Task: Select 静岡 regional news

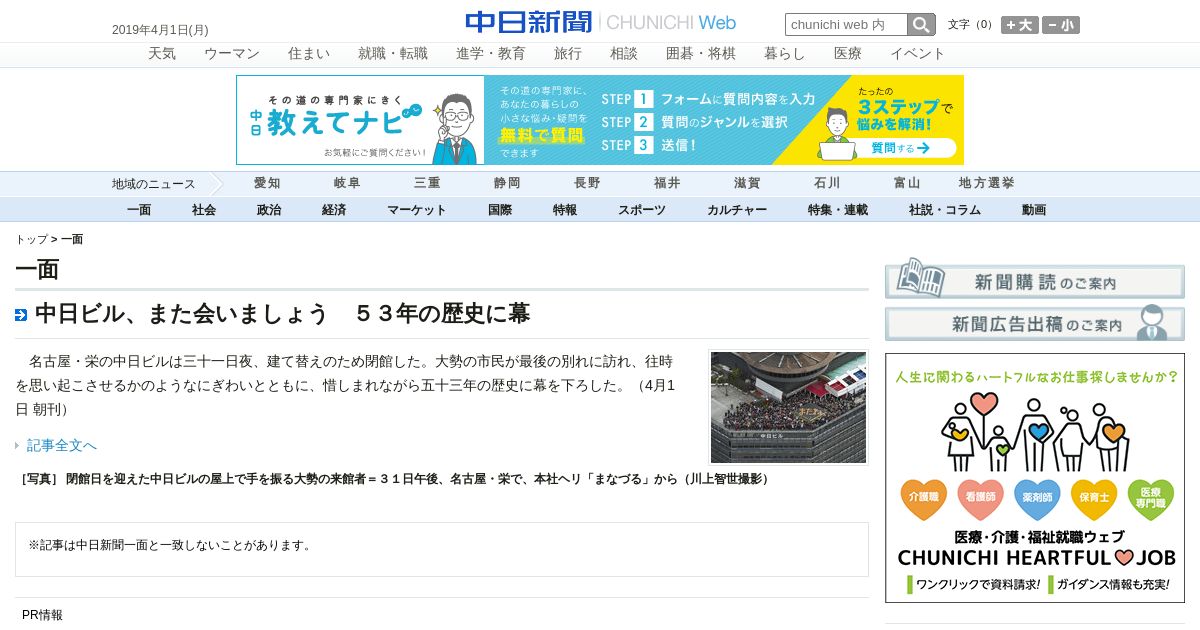Action: click(x=507, y=184)
